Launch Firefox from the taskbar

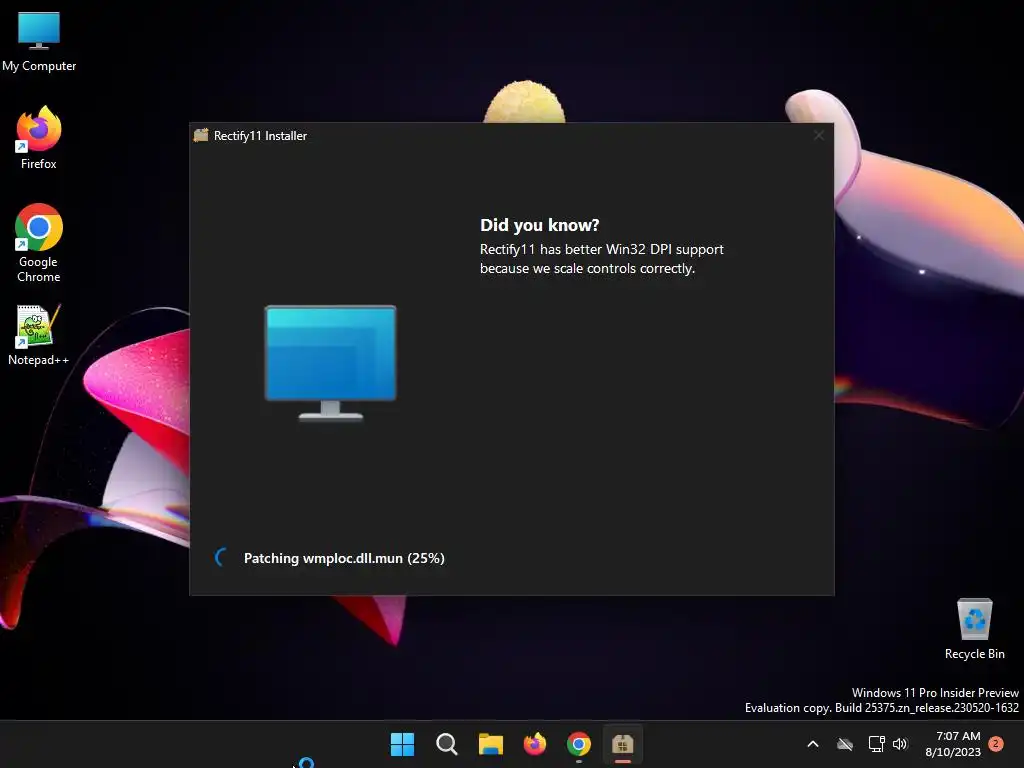coord(535,744)
